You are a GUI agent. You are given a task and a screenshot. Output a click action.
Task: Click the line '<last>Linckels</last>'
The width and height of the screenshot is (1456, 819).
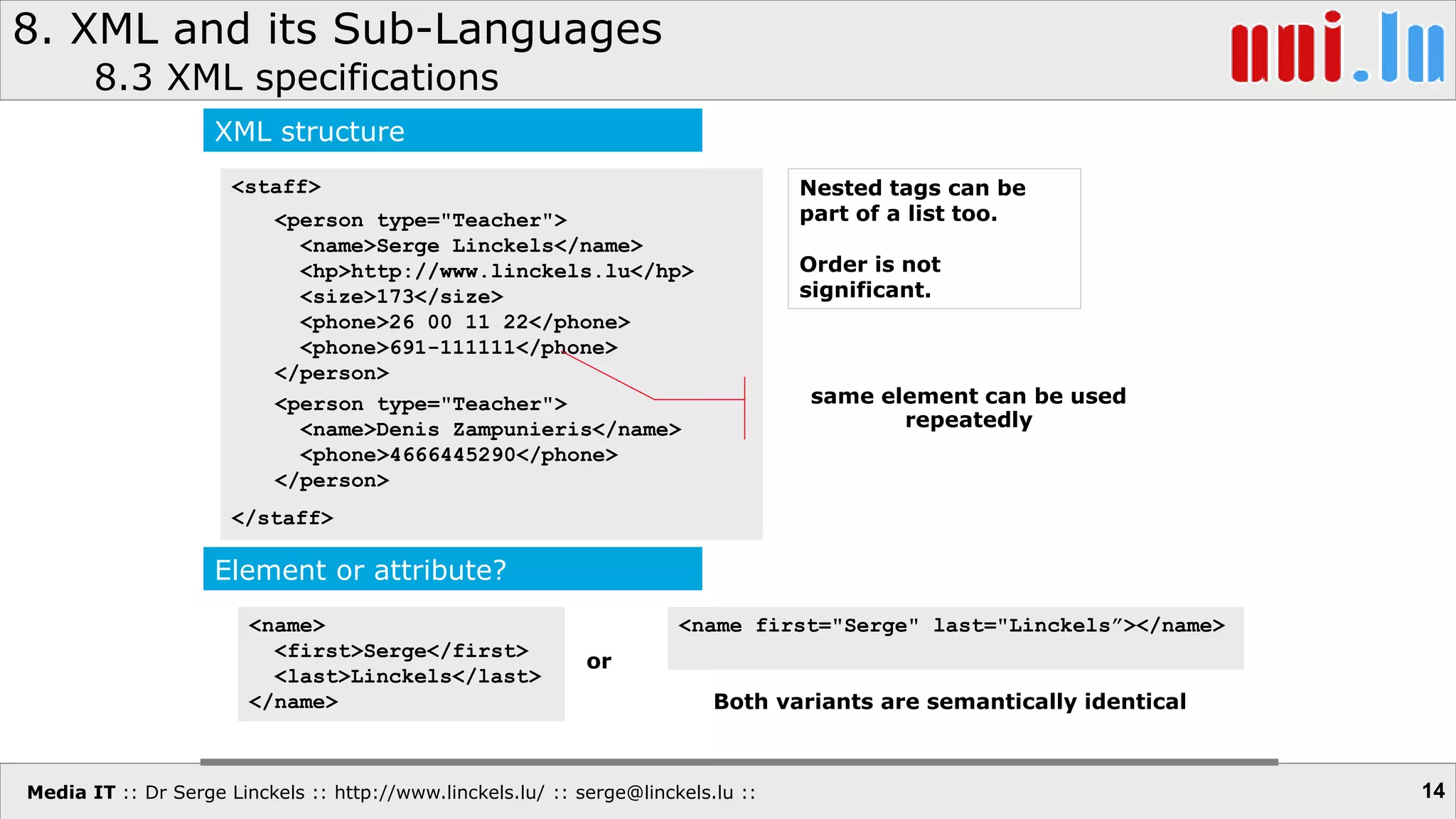[x=407, y=677]
